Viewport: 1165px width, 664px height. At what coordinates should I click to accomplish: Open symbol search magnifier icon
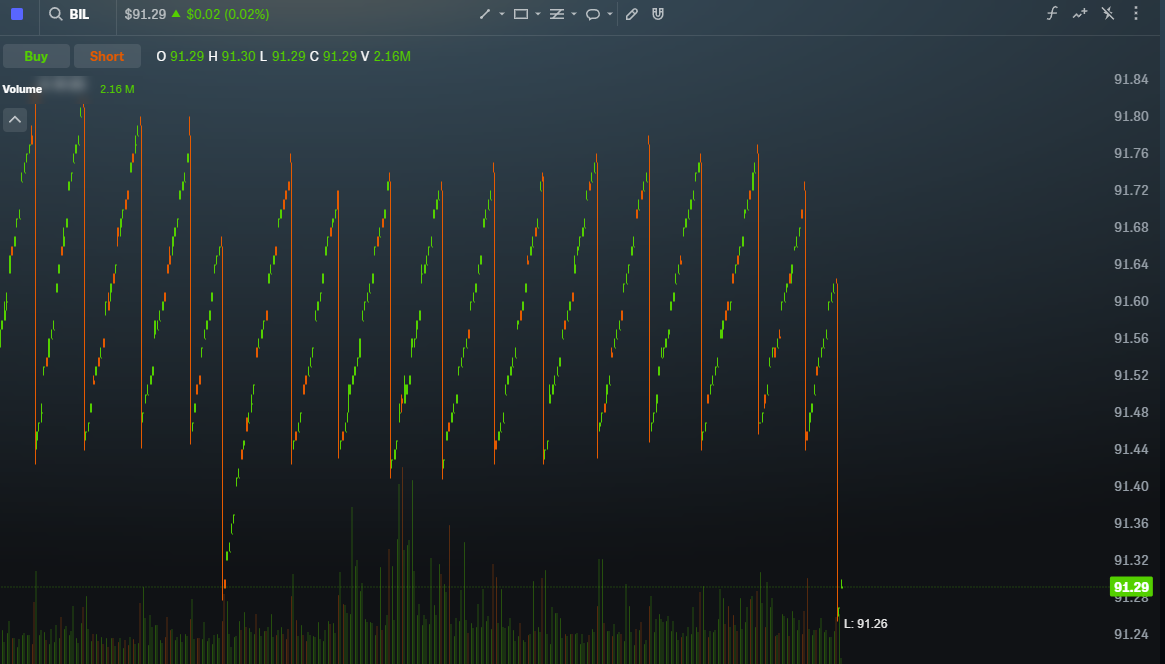pos(55,14)
